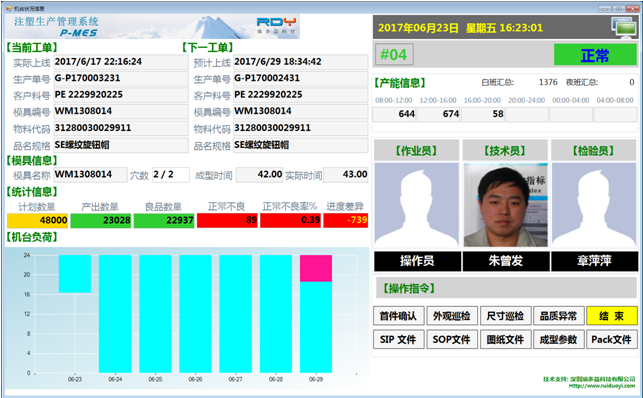The width and height of the screenshot is (643, 398).
Task: Open the technician photo of 朱曾发
Action: tap(505, 205)
